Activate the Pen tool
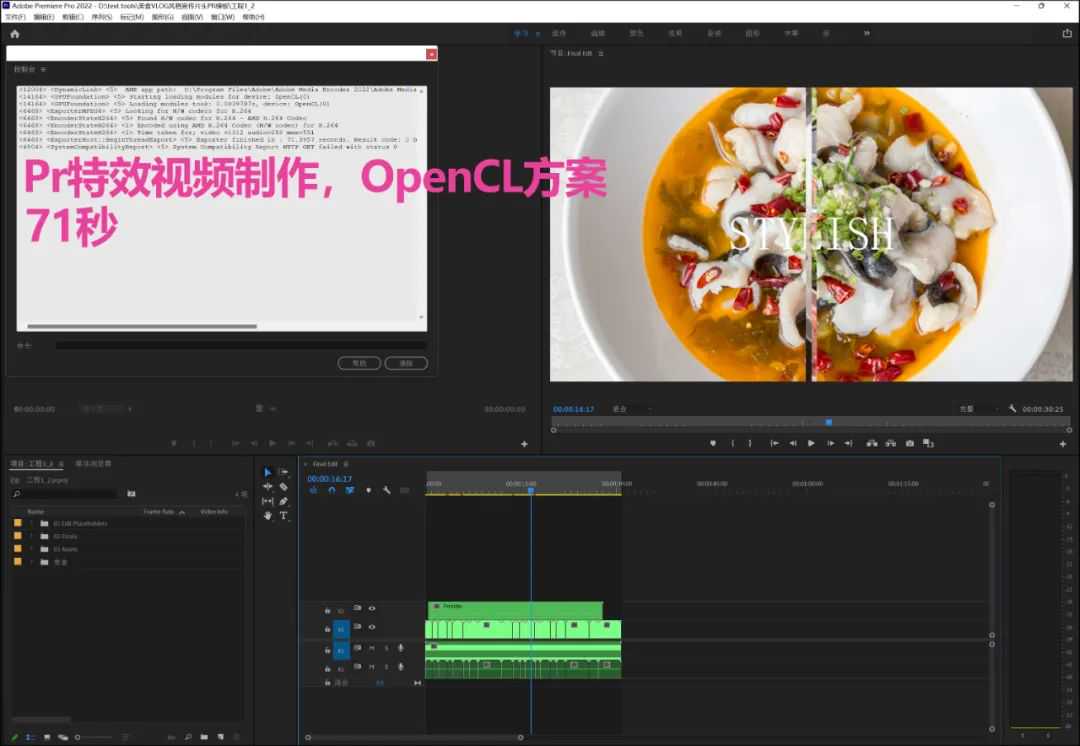Screen dimensions: 1080x746 coord(284,501)
